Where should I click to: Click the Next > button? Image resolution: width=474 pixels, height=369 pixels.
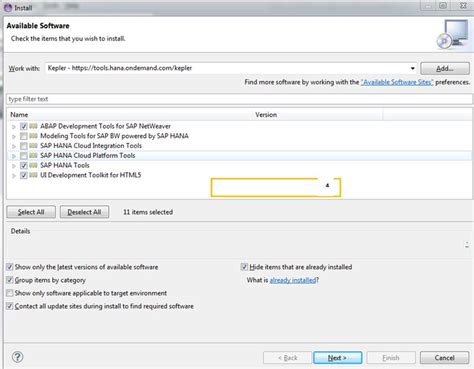[x=337, y=358]
